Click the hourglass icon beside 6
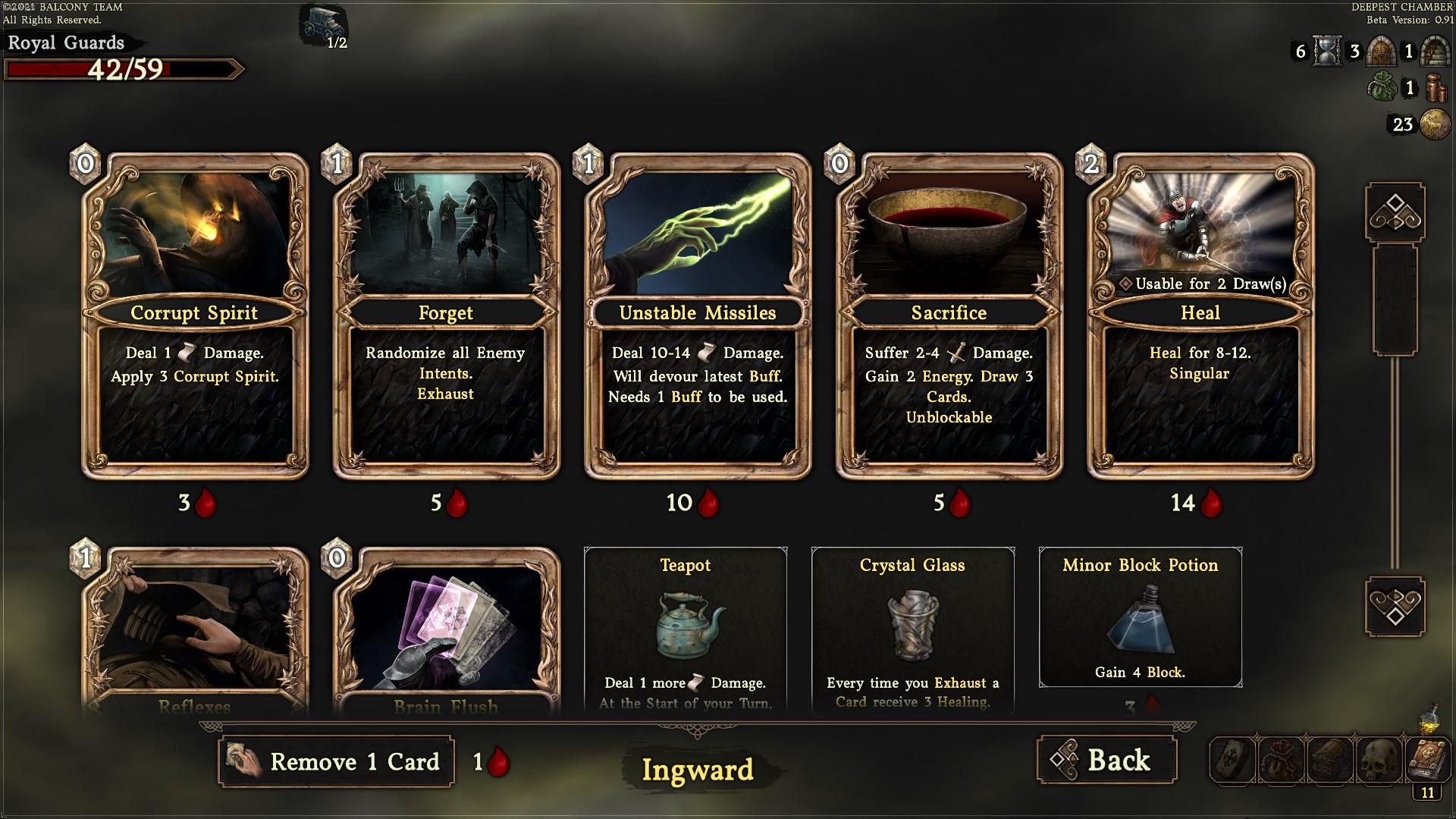 point(1327,51)
